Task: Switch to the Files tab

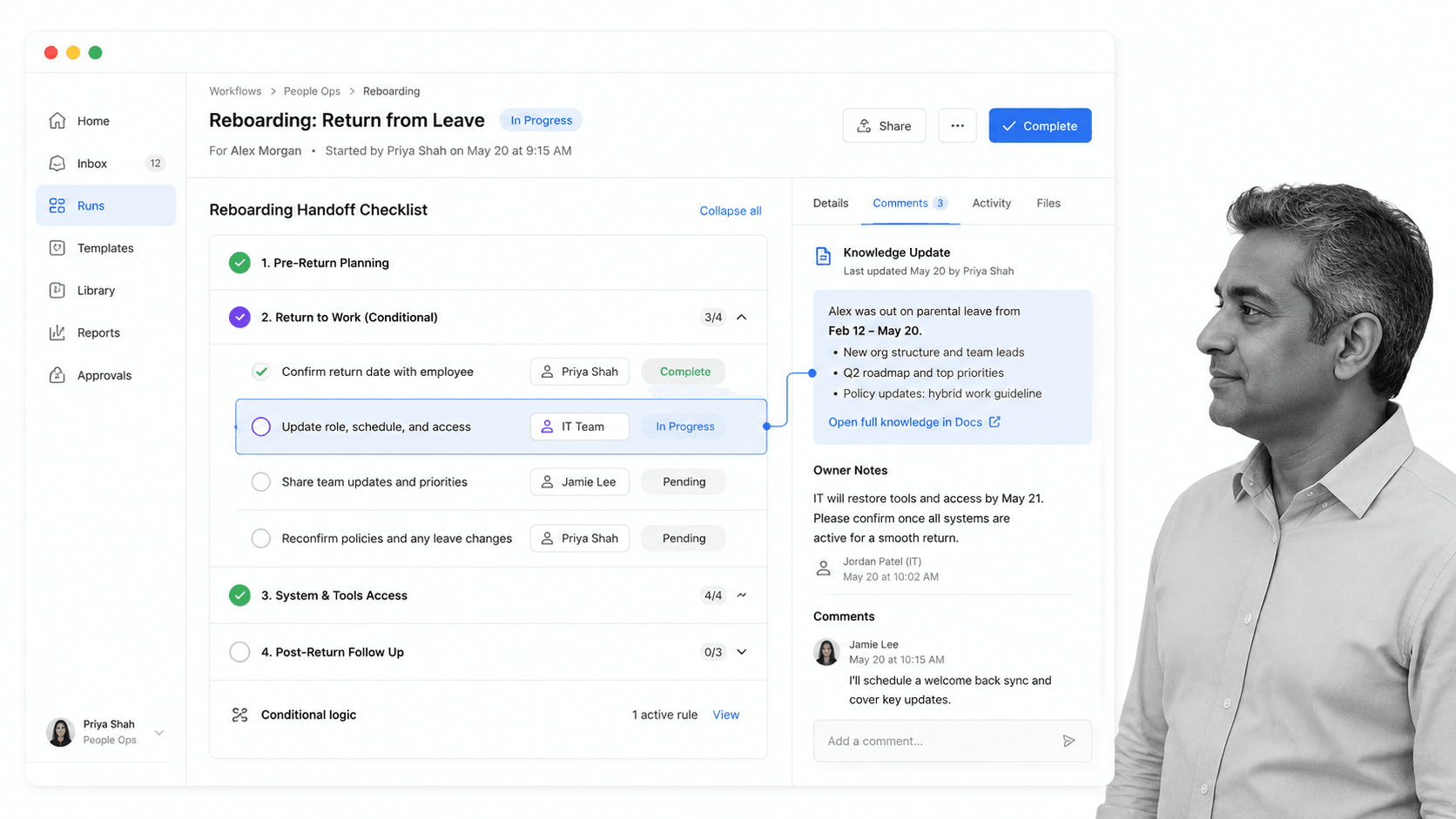Action: click(1048, 203)
